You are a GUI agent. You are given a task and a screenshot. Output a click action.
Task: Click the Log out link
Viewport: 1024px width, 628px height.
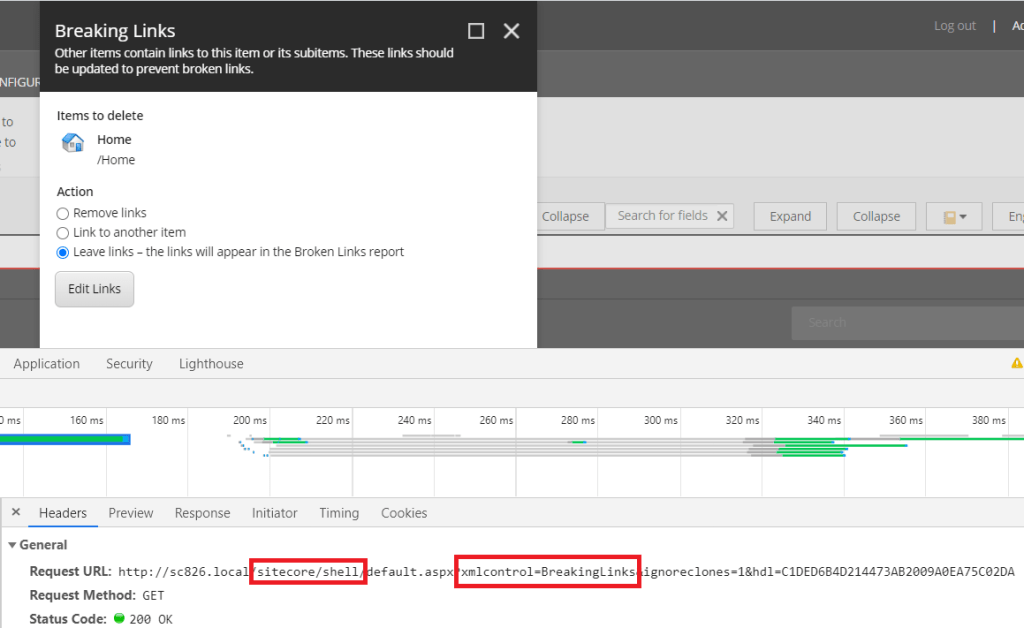(954, 26)
